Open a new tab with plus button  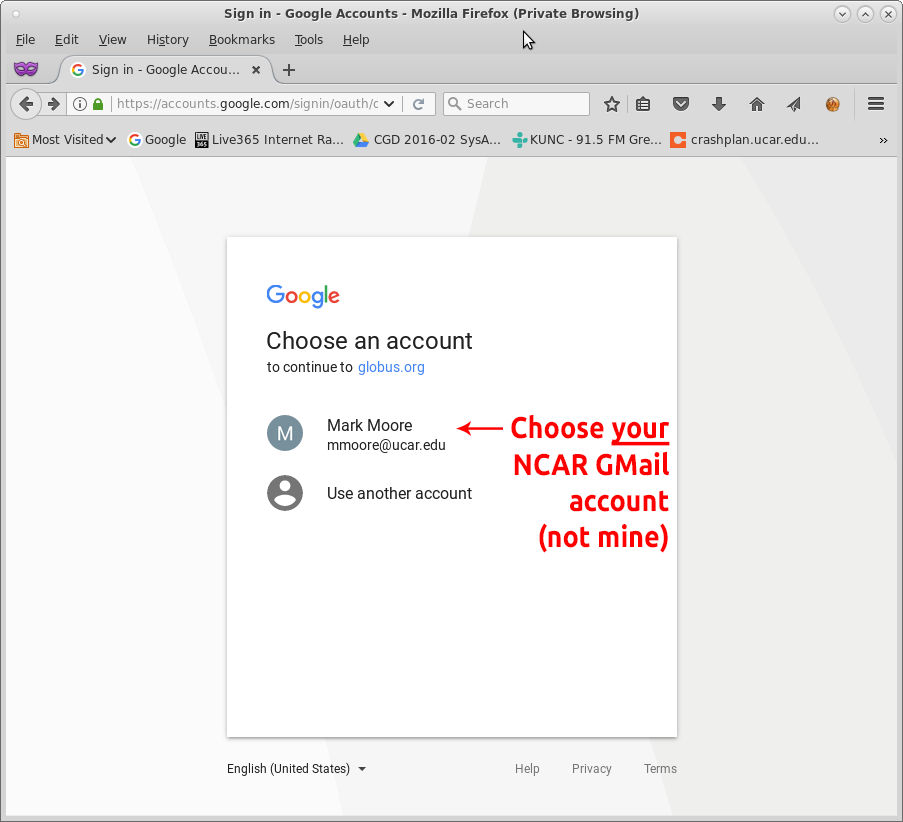coord(289,70)
